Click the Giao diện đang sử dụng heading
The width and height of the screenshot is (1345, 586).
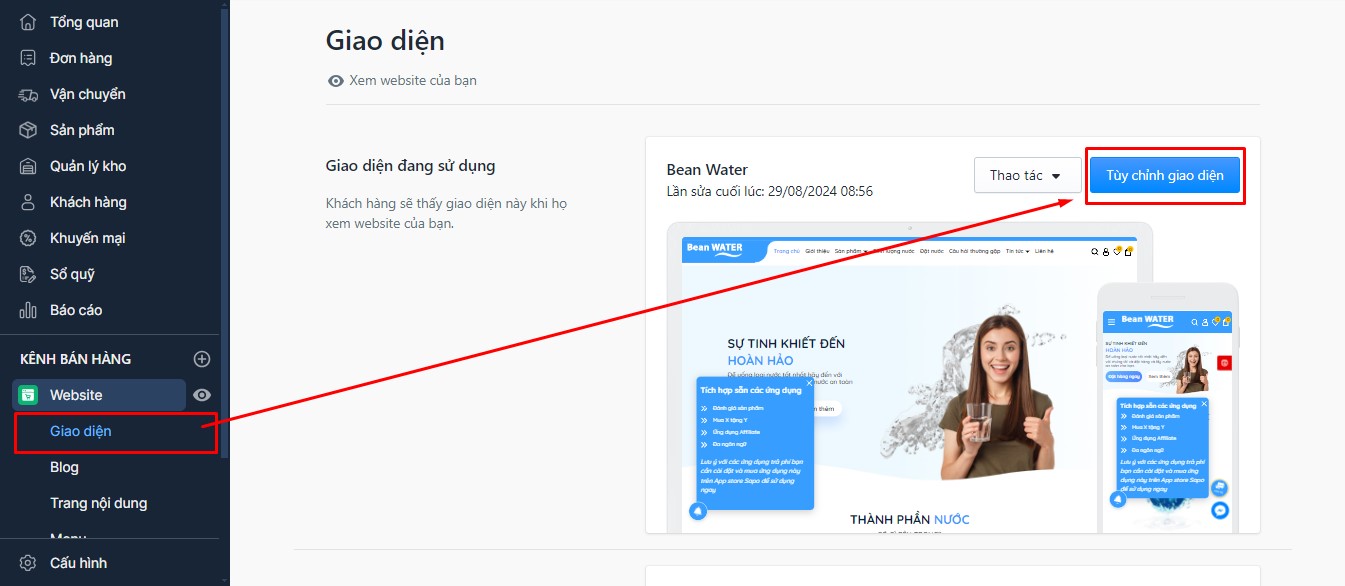click(x=411, y=166)
